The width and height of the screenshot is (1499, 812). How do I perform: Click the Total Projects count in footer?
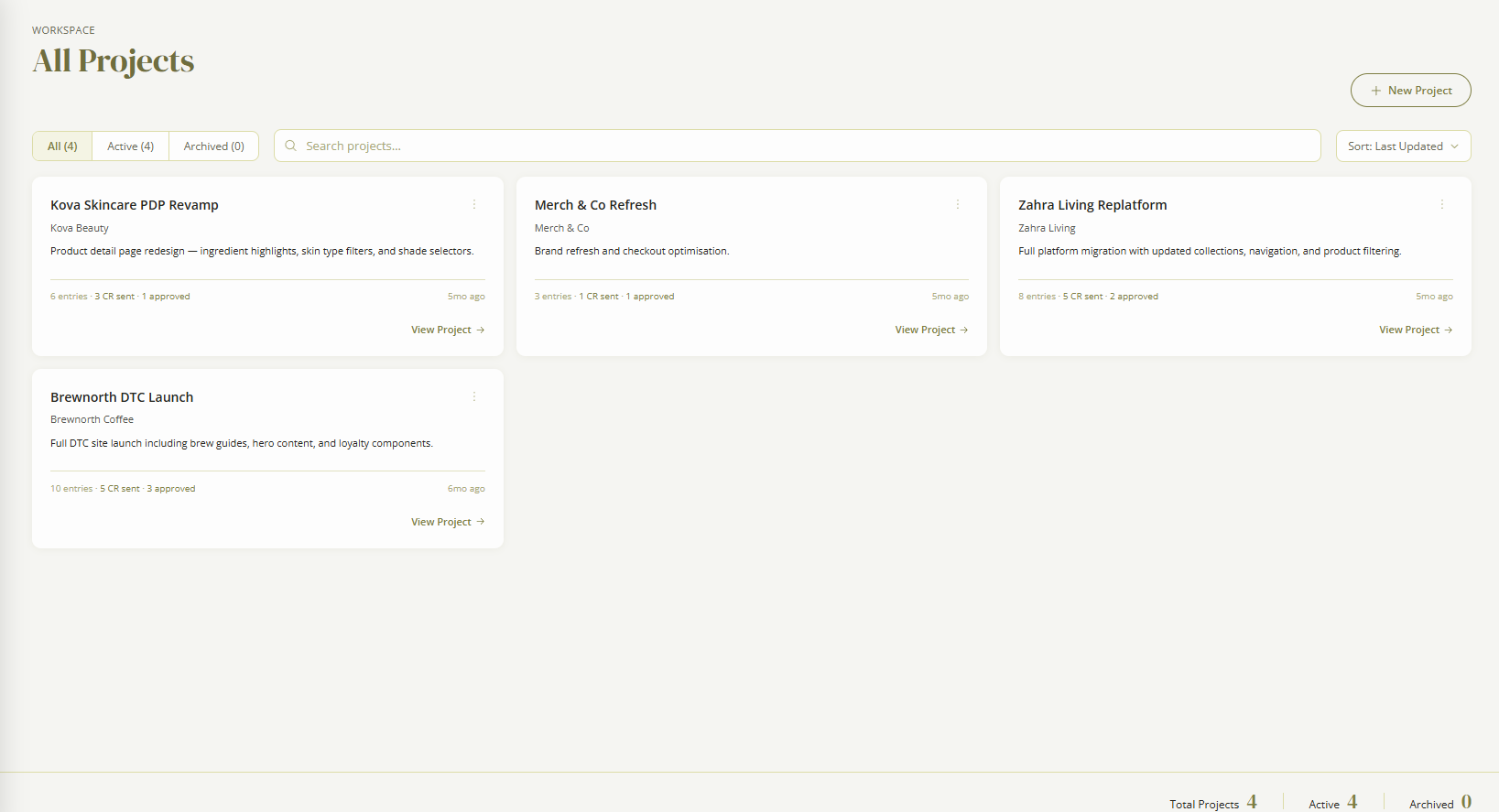pyautogui.click(x=1252, y=802)
